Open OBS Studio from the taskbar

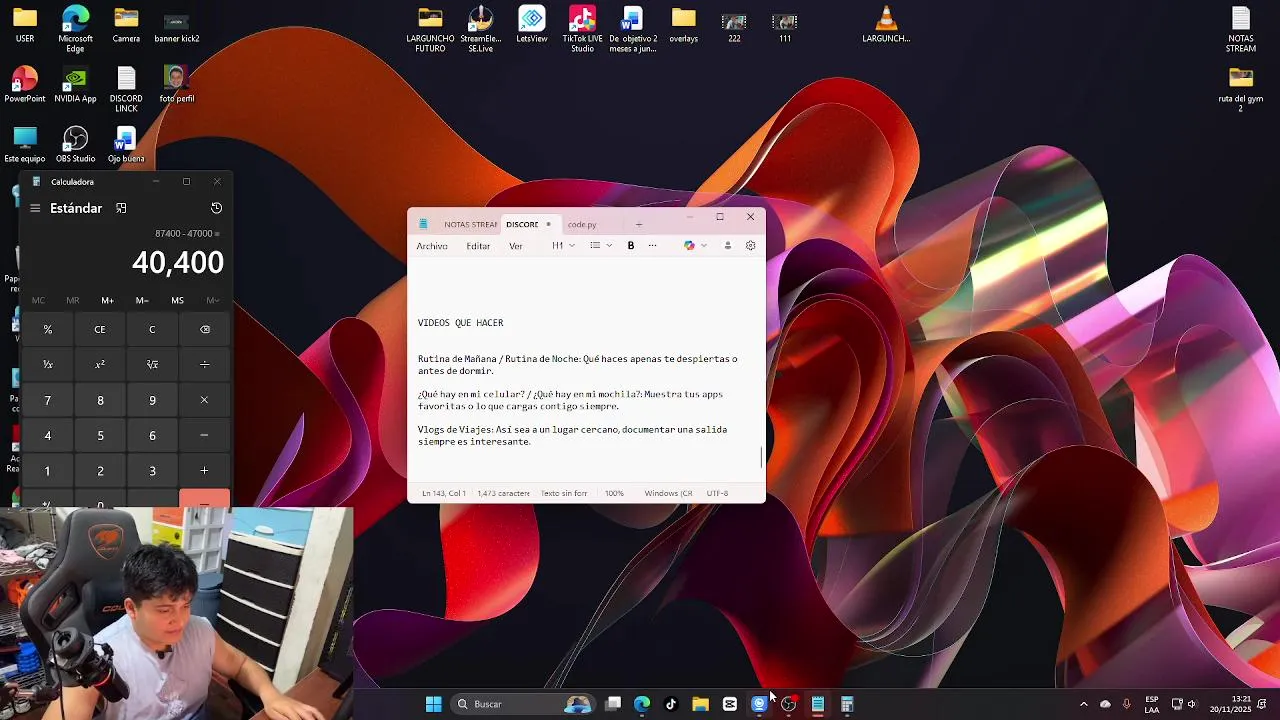(788, 704)
